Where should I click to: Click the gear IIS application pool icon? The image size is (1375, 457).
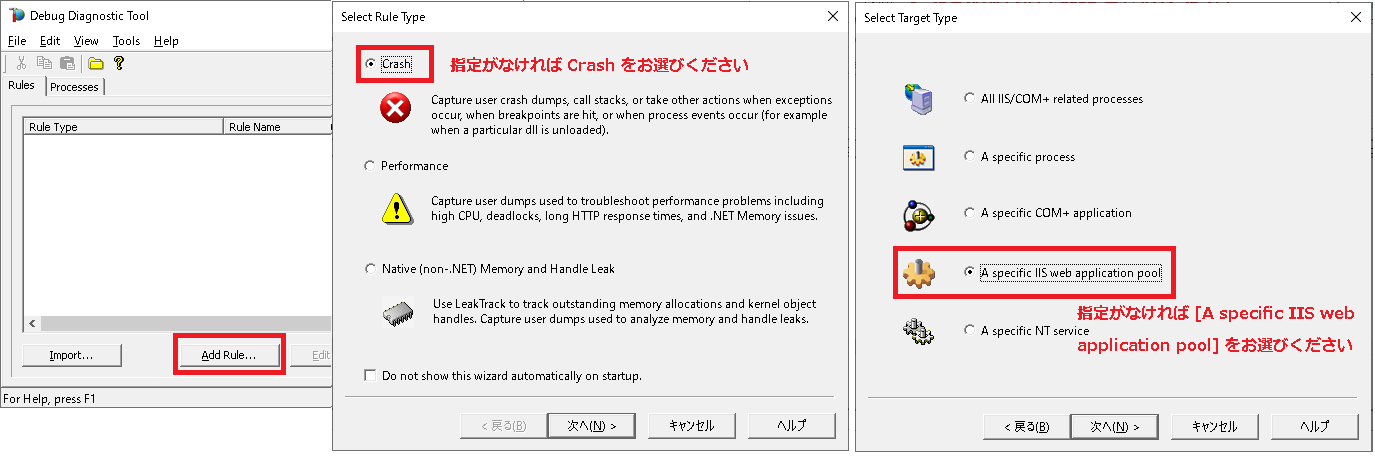click(x=918, y=272)
